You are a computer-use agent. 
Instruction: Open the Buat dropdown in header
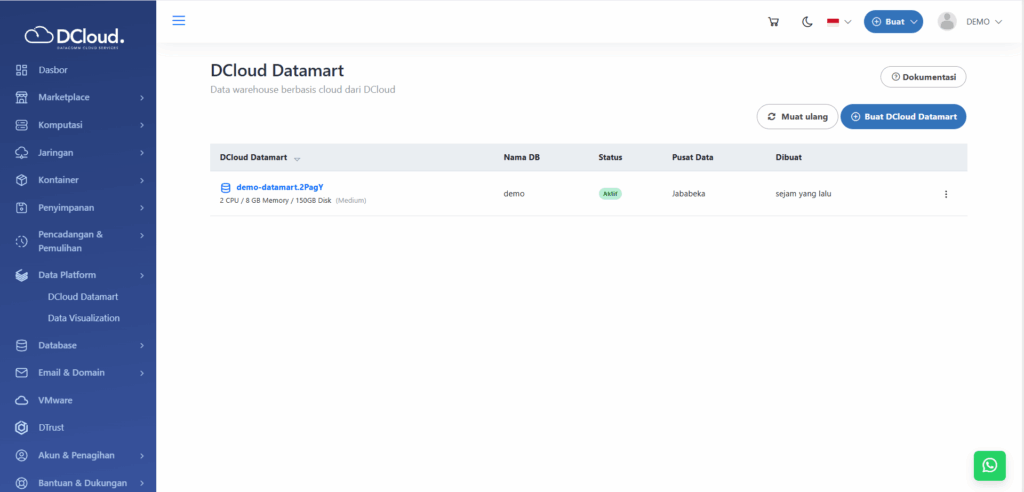(x=893, y=22)
